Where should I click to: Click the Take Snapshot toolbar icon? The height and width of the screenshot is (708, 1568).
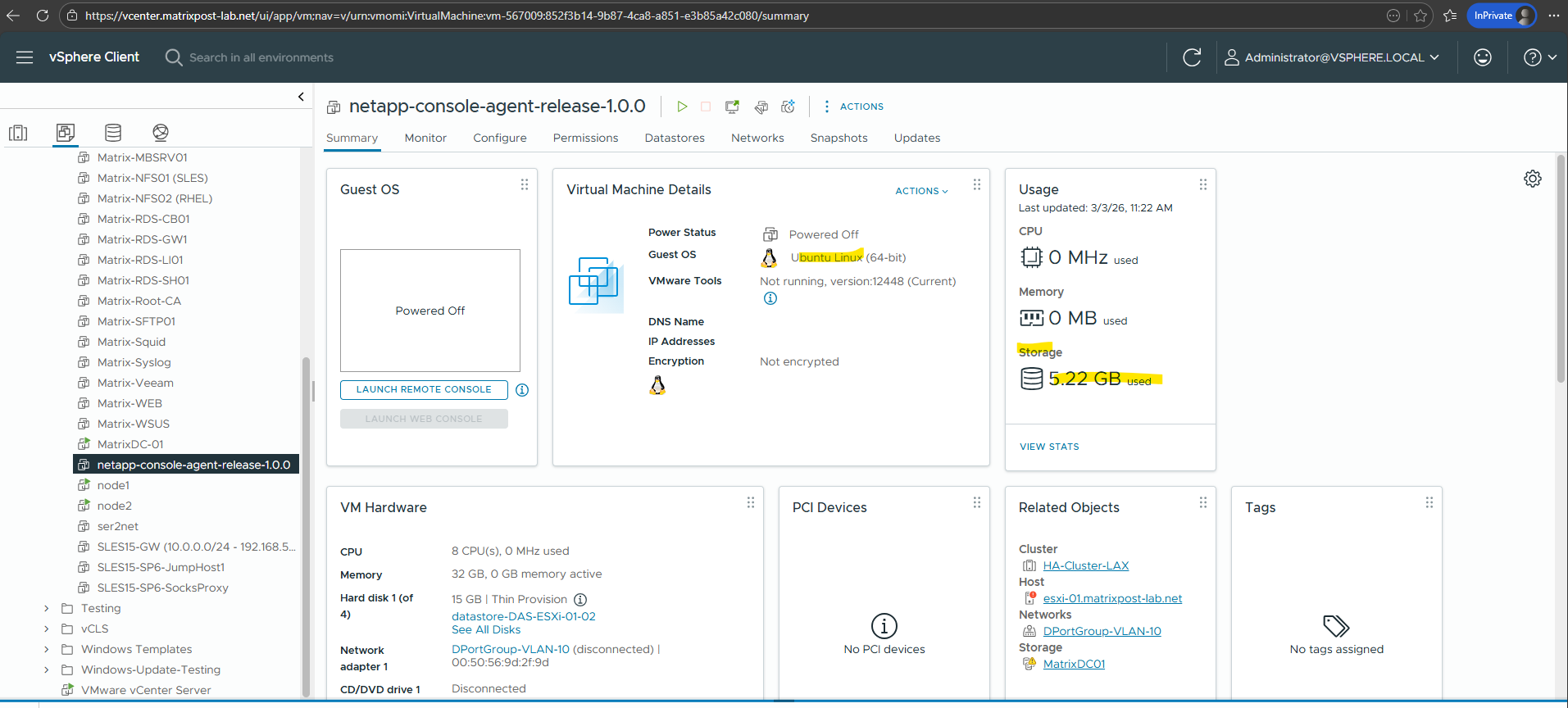click(788, 107)
